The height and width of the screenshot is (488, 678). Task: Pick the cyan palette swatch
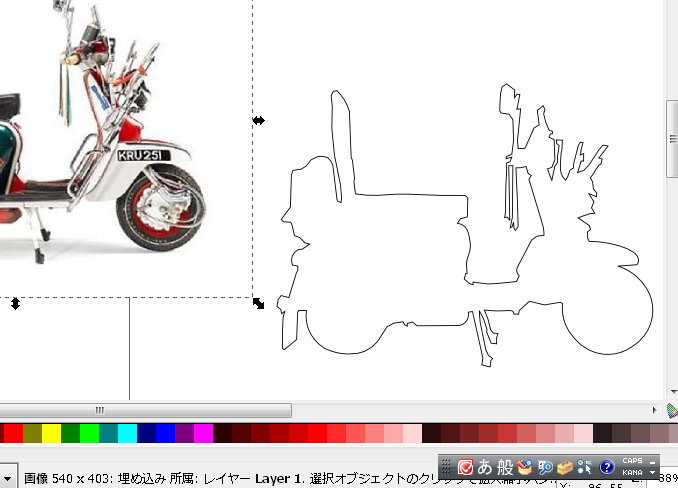coord(128,434)
